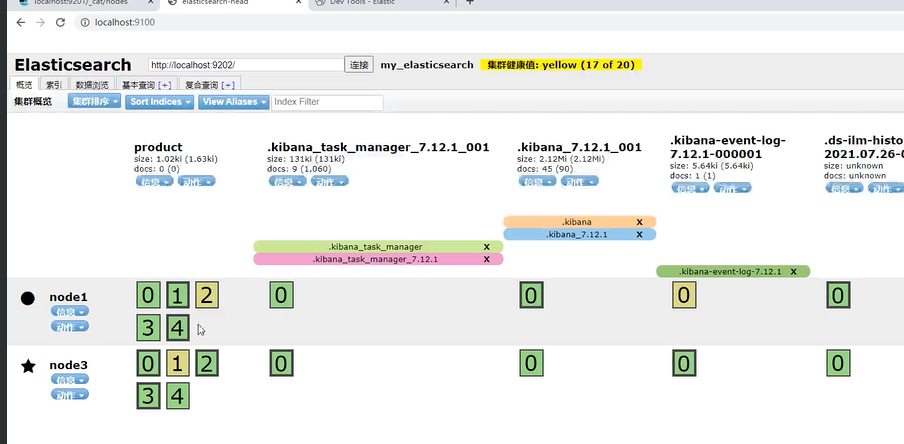Open the 概览 overview tab
The image size is (904, 444).
(24, 85)
